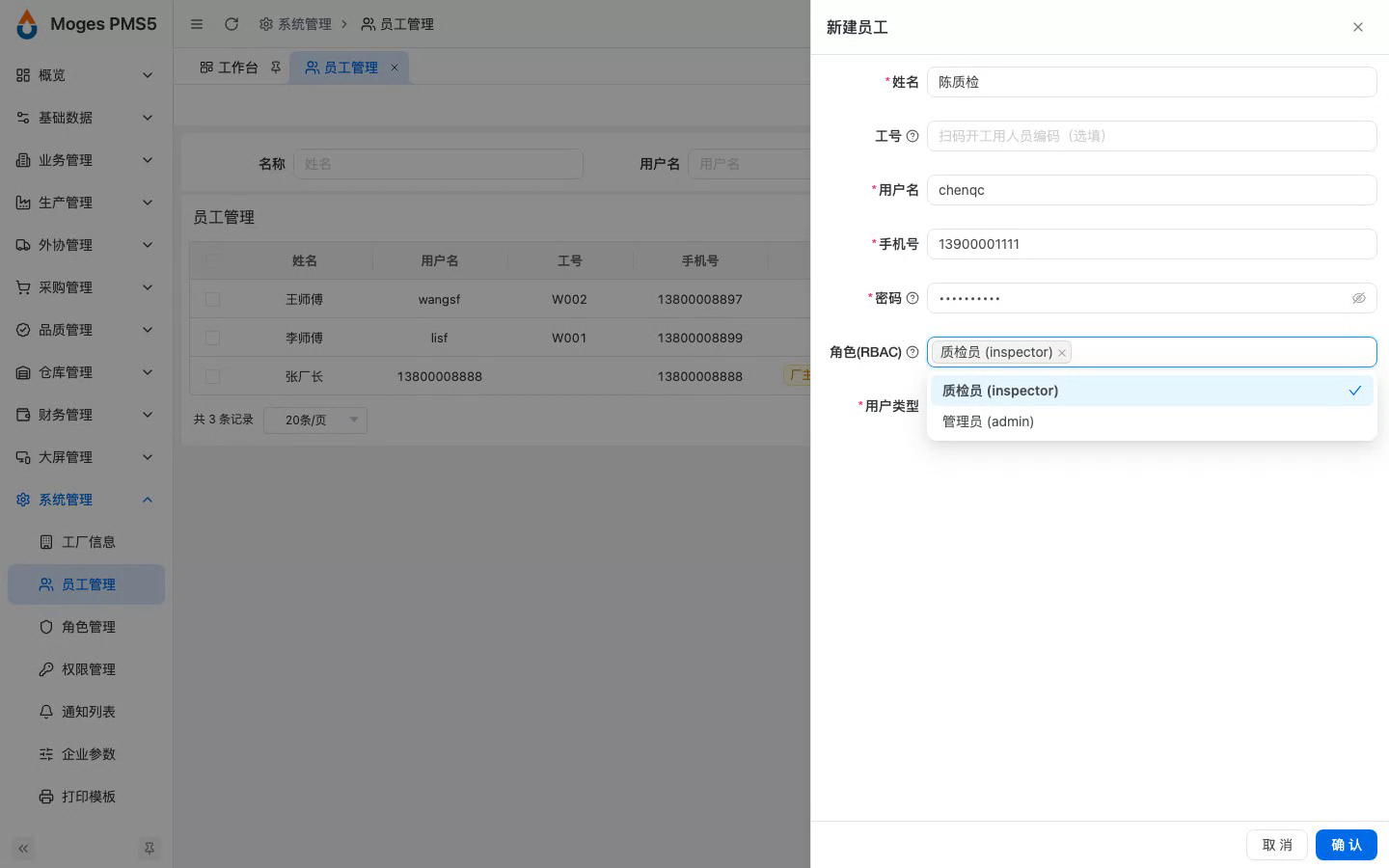The image size is (1389, 868).
Task: Check the row checkbox for 王师傅
Action: pos(213,299)
